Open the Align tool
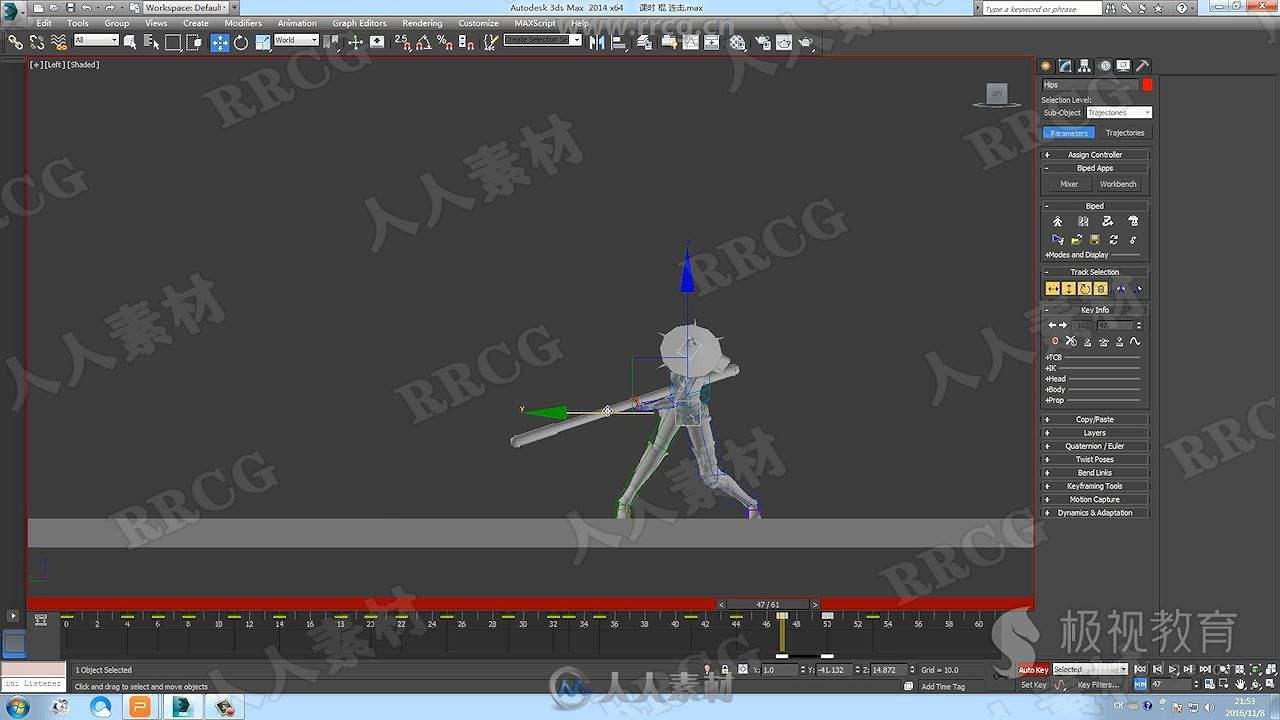This screenshot has width=1280, height=720. [x=619, y=42]
